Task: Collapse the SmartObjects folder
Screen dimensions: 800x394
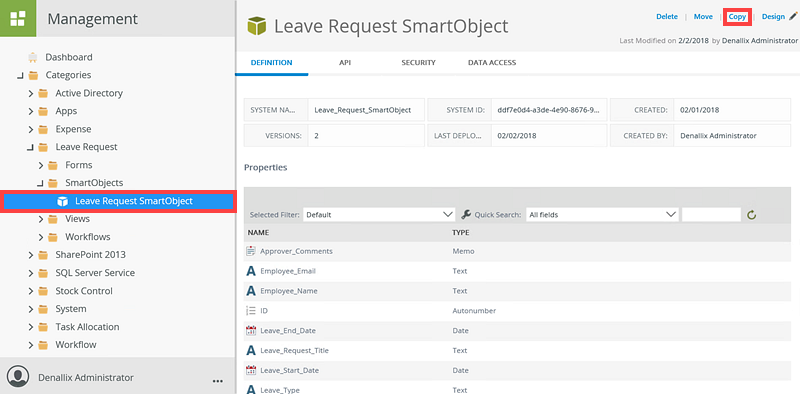Action: 40,183
